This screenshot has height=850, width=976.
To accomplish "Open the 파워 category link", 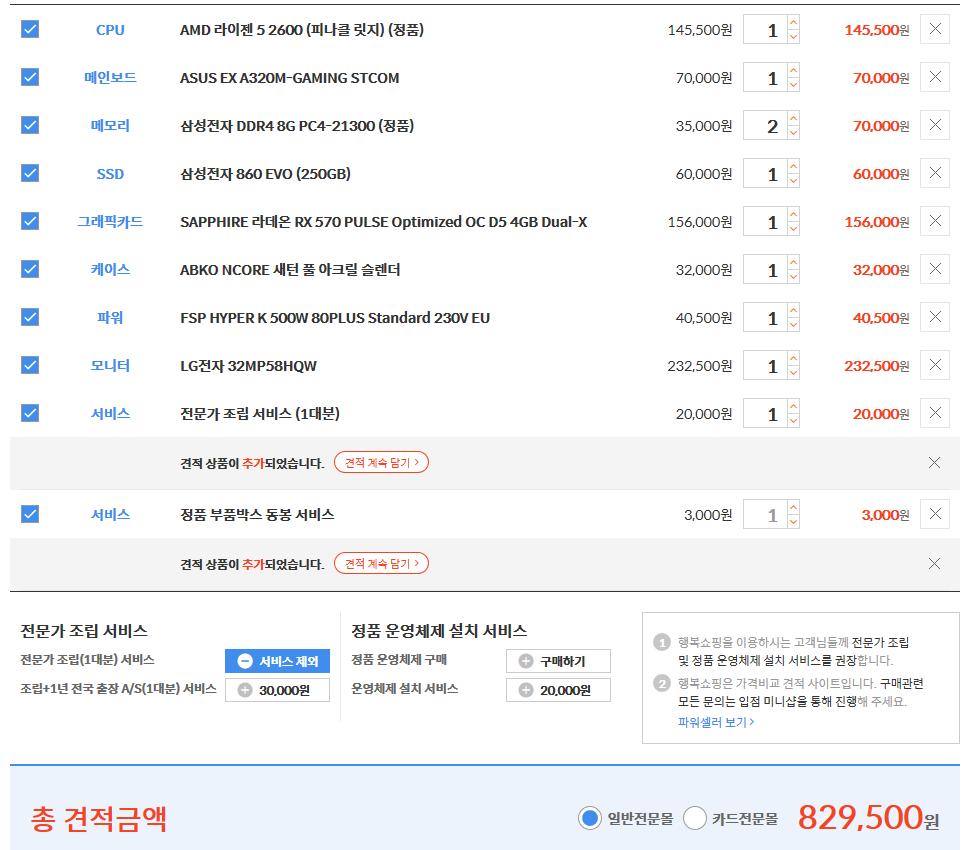I will click(110, 318).
